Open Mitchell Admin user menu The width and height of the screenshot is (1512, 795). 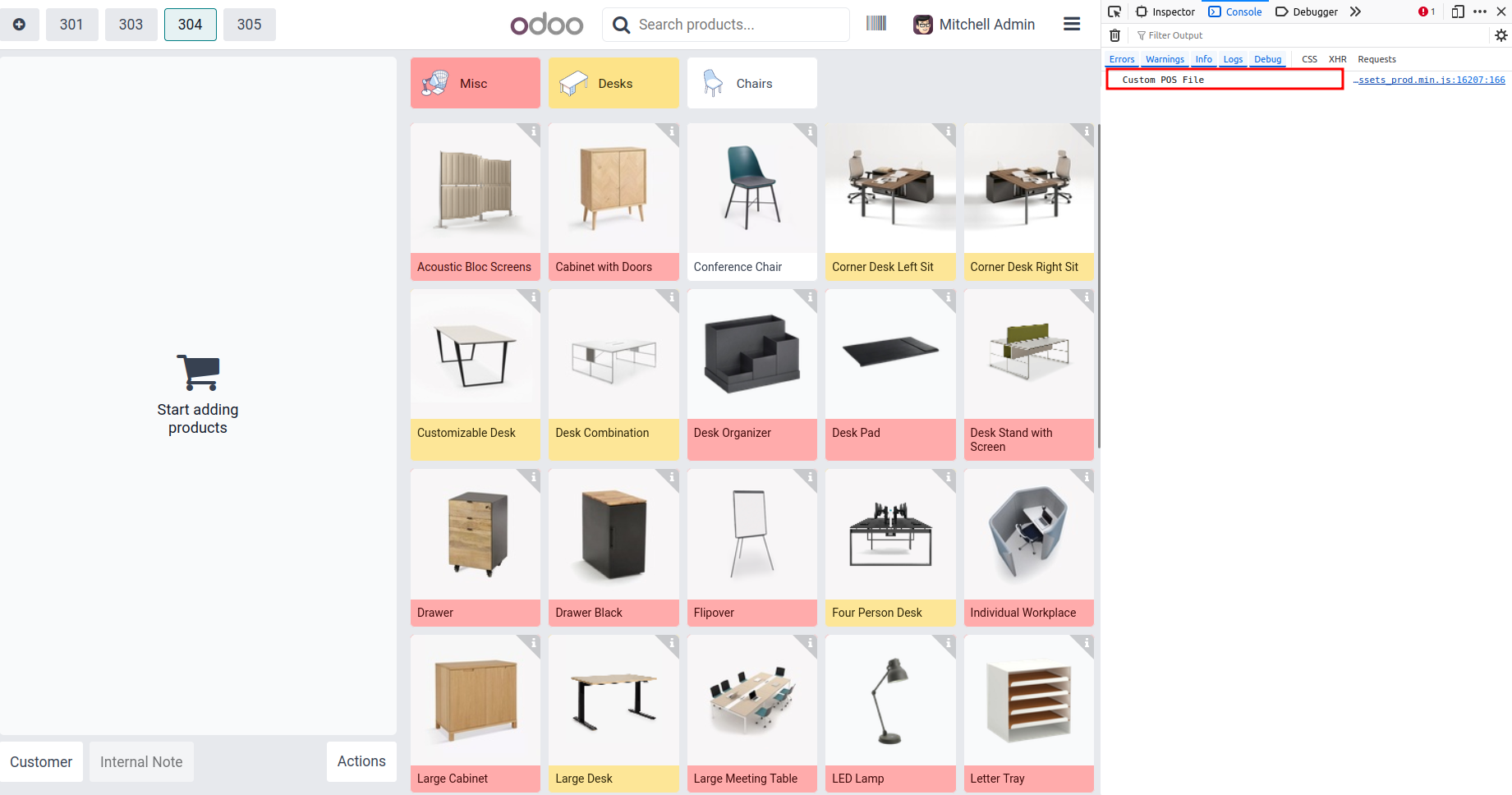(x=974, y=25)
